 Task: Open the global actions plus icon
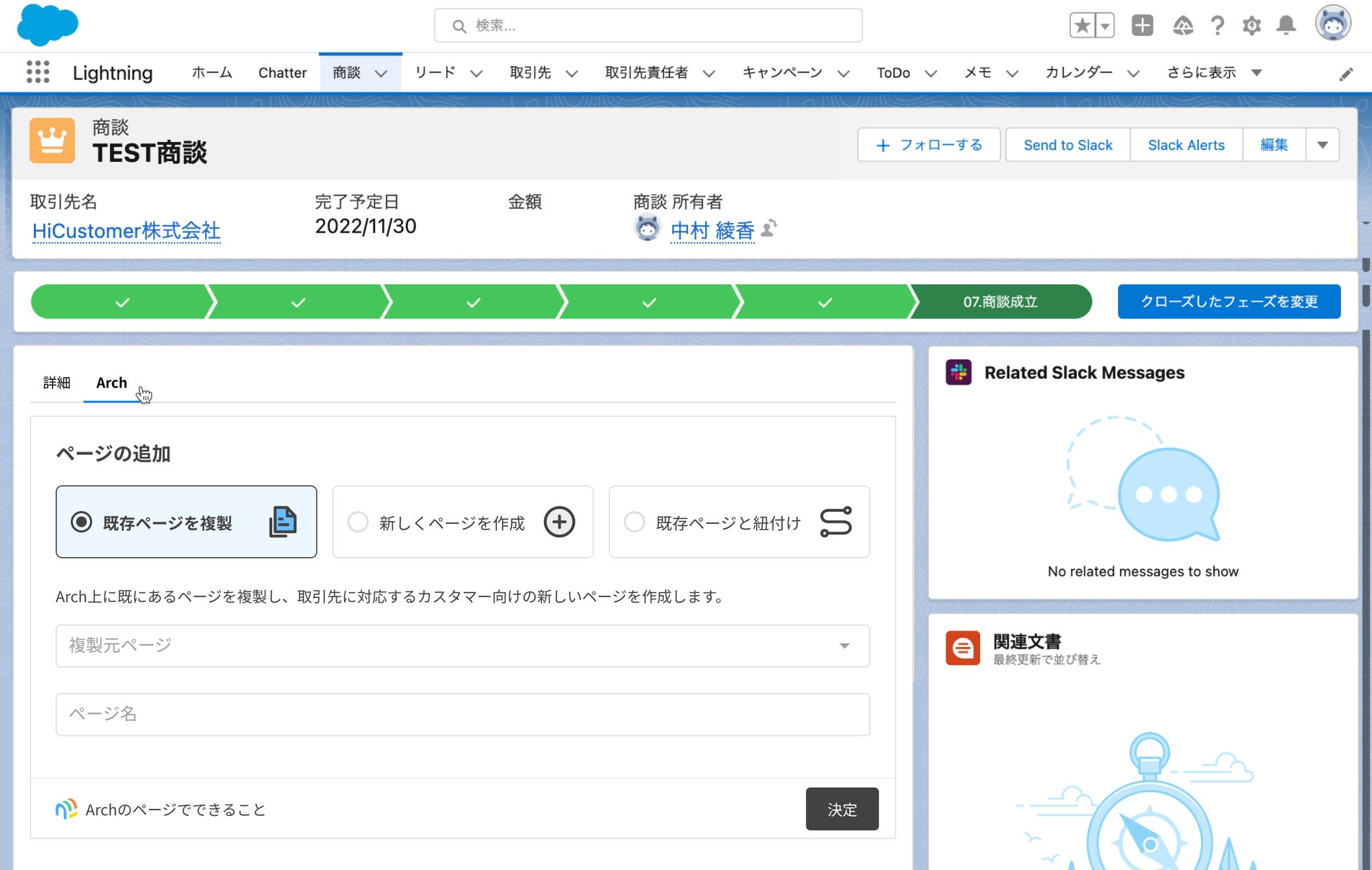click(1142, 26)
